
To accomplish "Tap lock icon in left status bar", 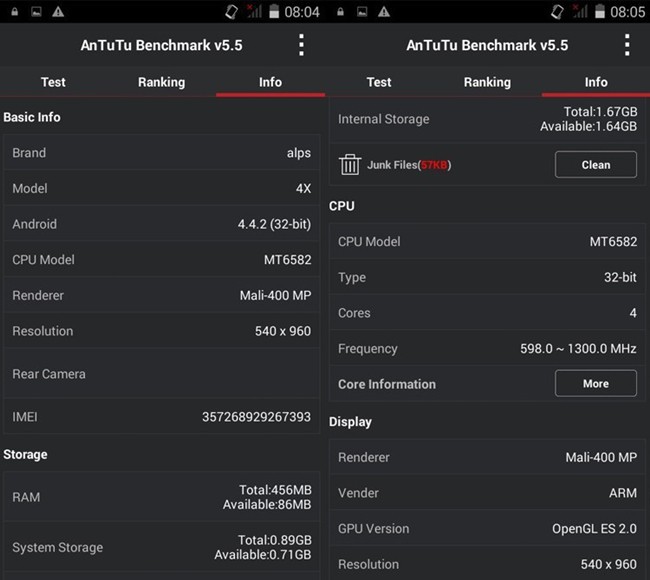I will [x=10, y=12].
